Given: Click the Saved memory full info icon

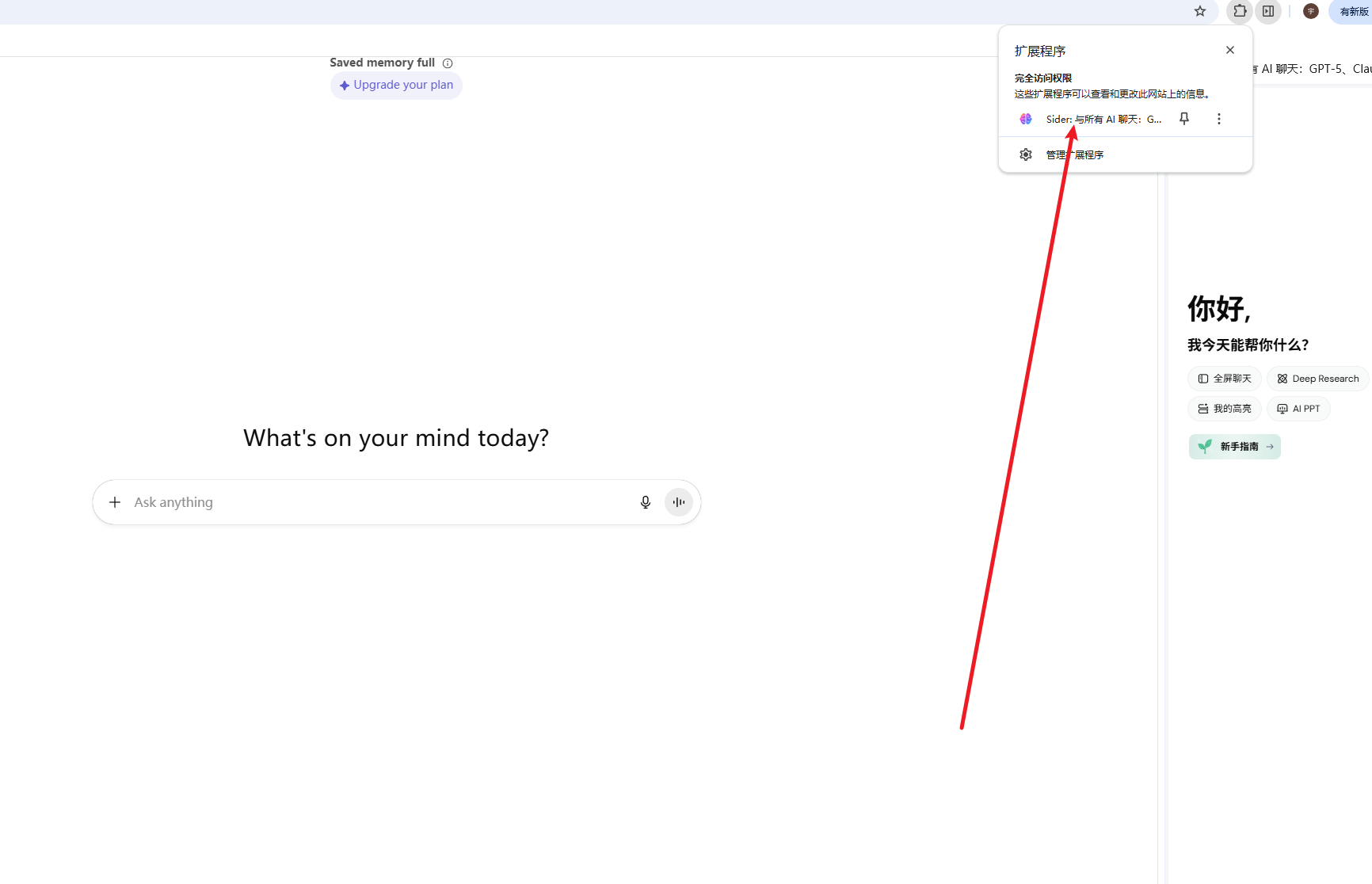Looking at the screenshot, I should click(x=448, y=63).
